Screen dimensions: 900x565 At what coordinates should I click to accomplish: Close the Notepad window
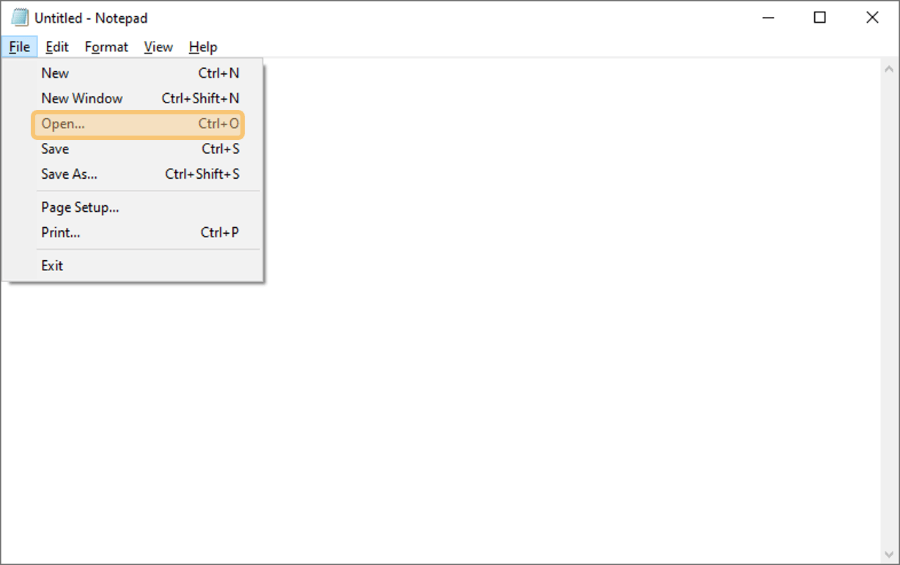(872, 18)
